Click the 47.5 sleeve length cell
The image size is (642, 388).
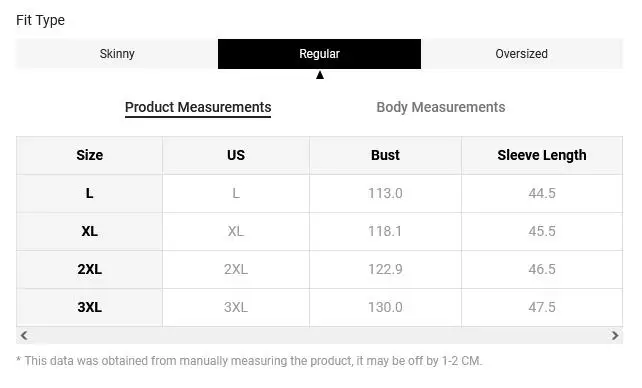click(542, 307)
